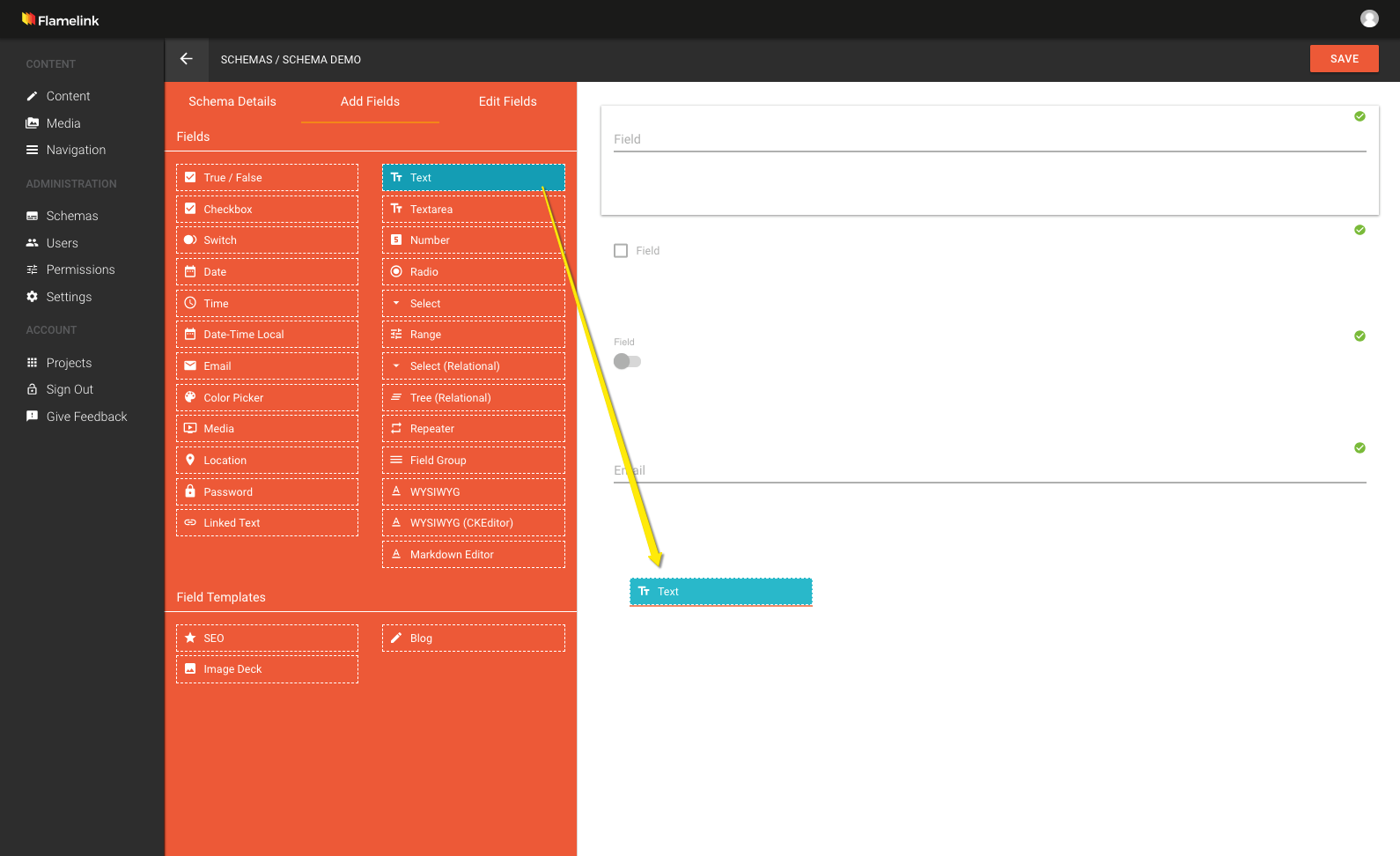Click the dragged Text field chip in preview
This screenshot has height=856, width=1400.
721,592
